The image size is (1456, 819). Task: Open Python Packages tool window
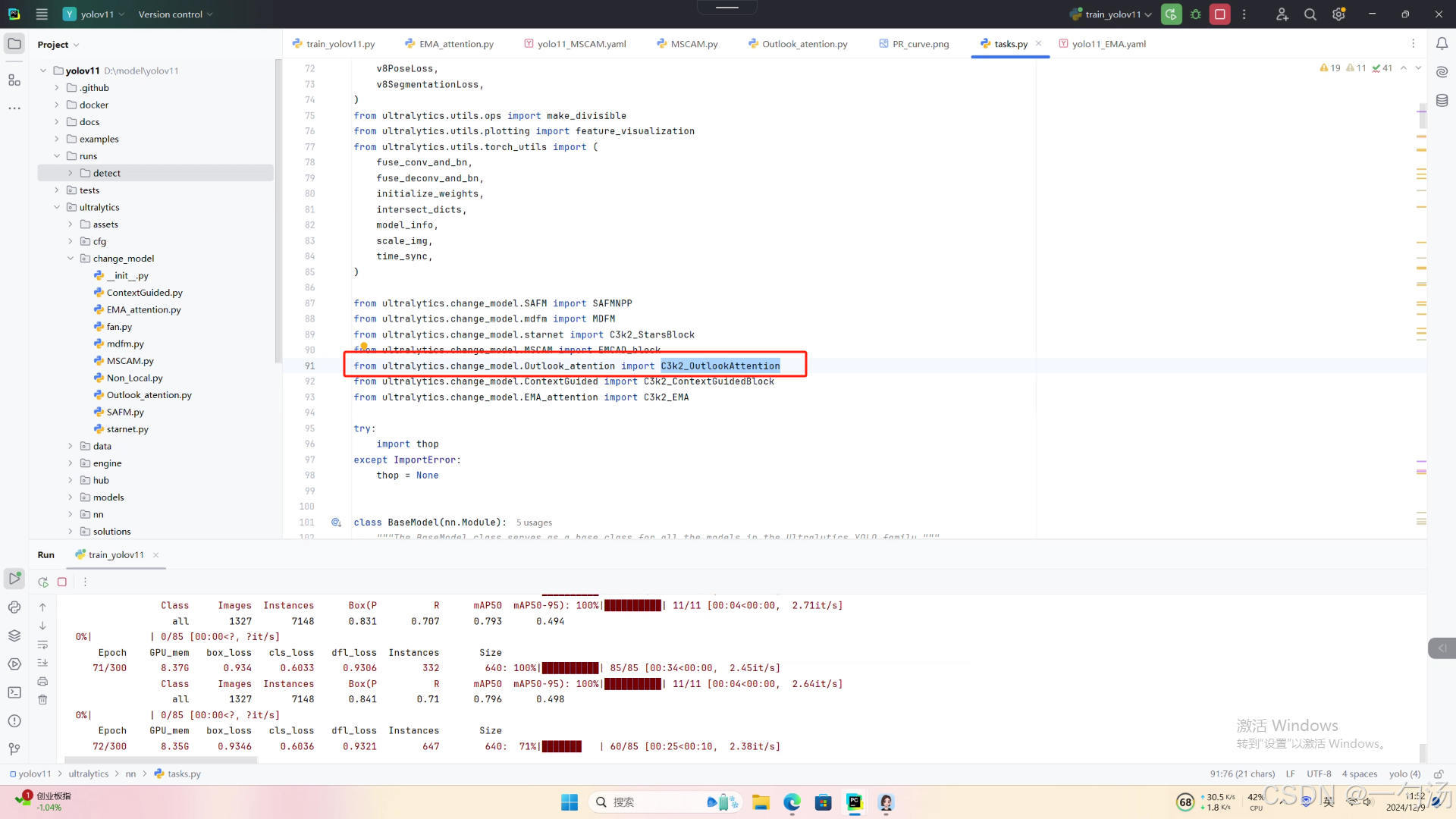14,635
